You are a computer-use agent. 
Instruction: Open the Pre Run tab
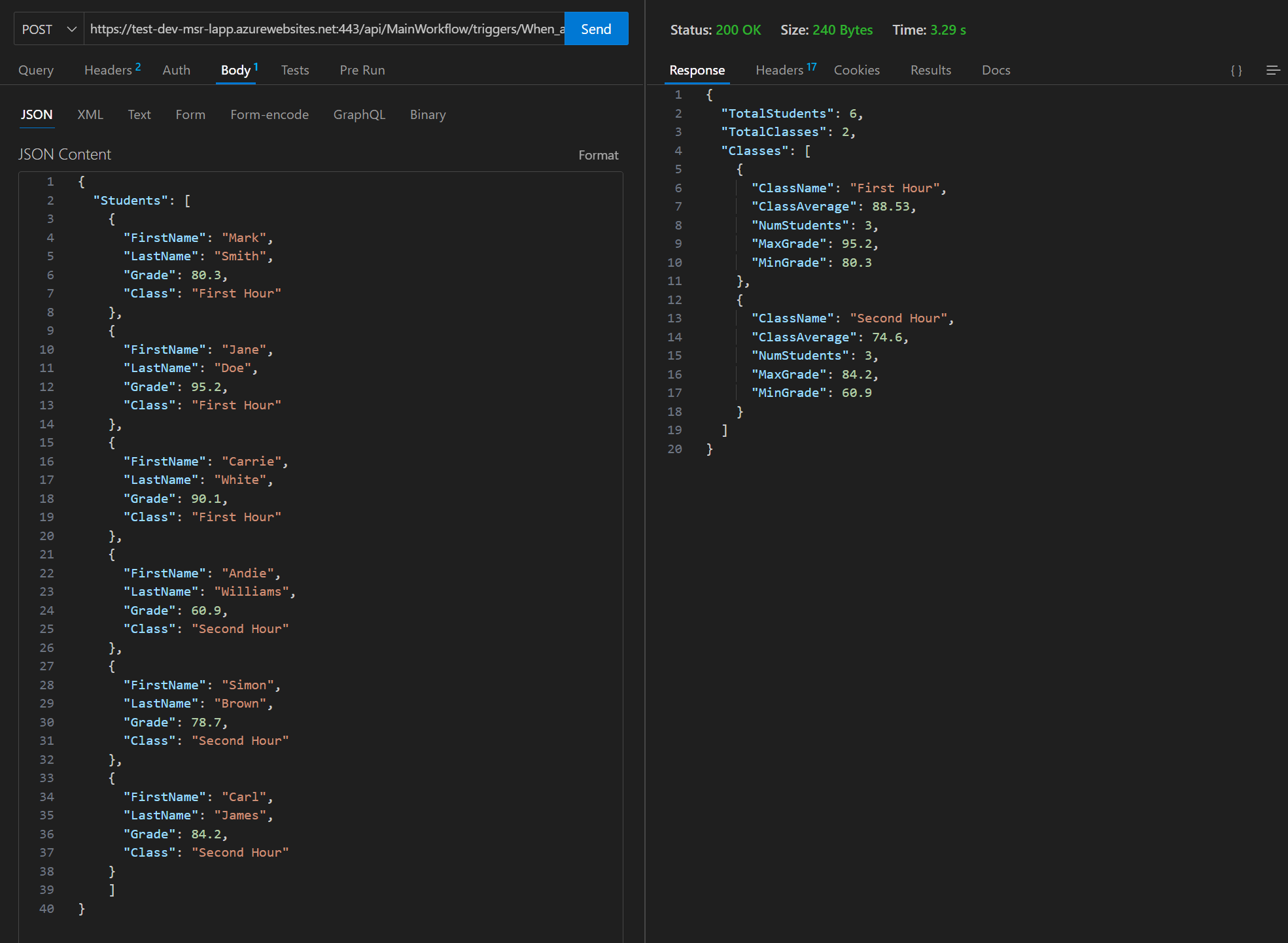tap(362, 70)
